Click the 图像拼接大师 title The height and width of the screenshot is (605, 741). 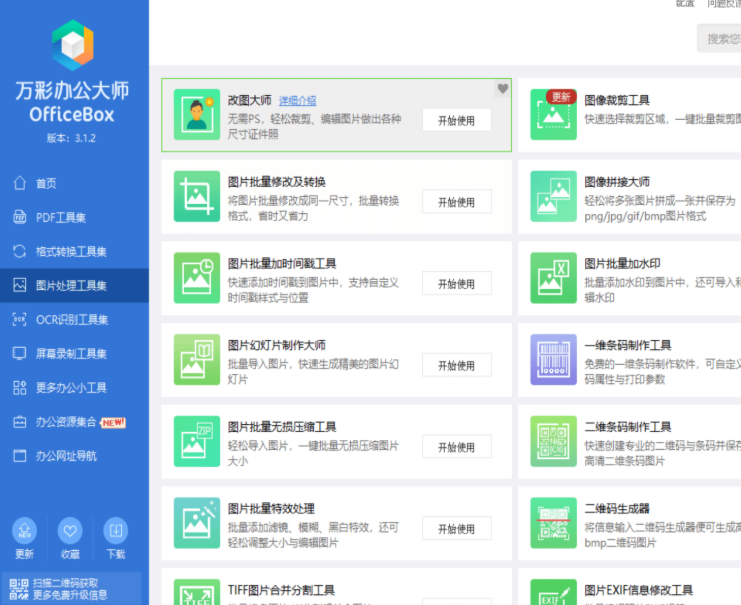[x=617, y=182]
